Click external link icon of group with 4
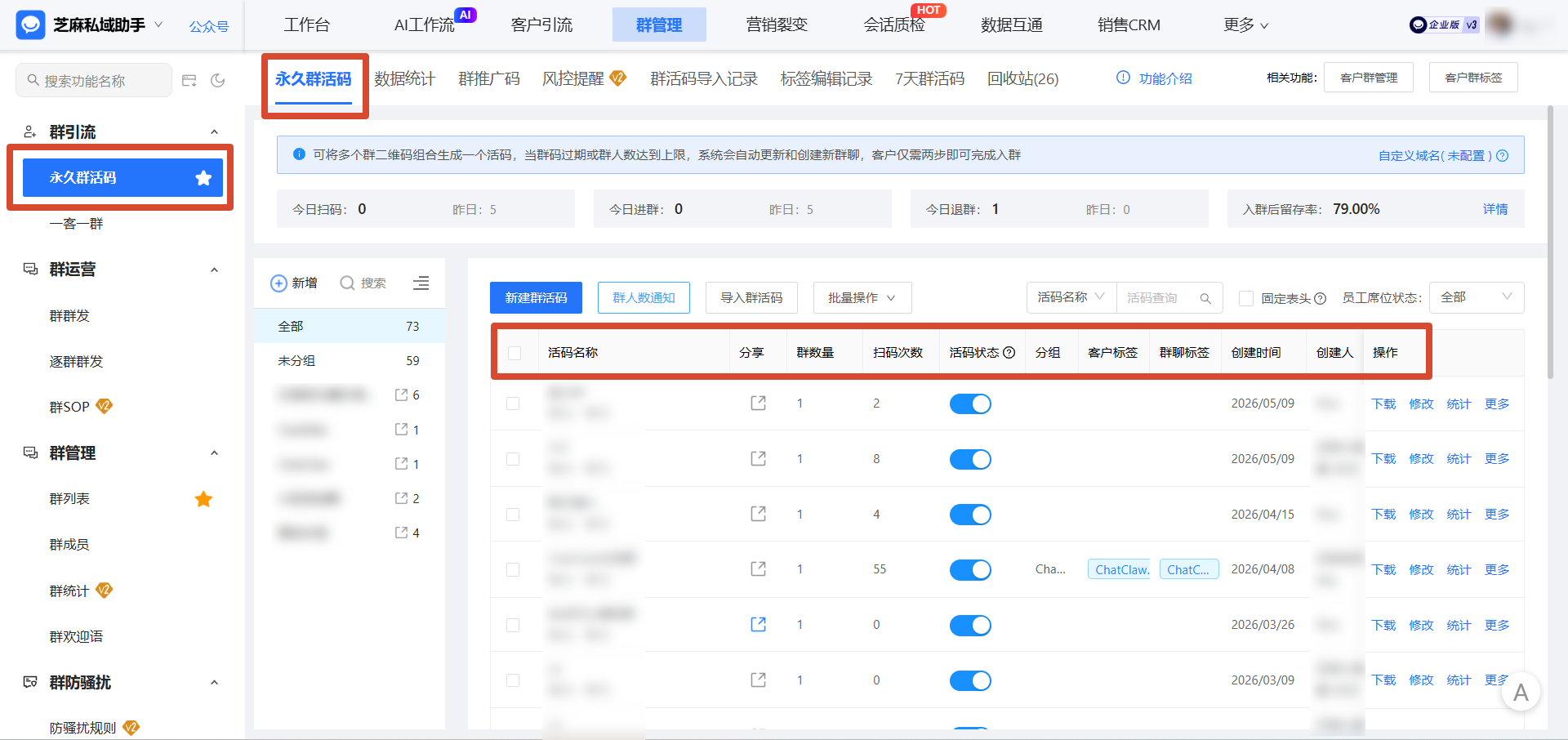Viewport: 1568px width, 740px height. [401, 533]
